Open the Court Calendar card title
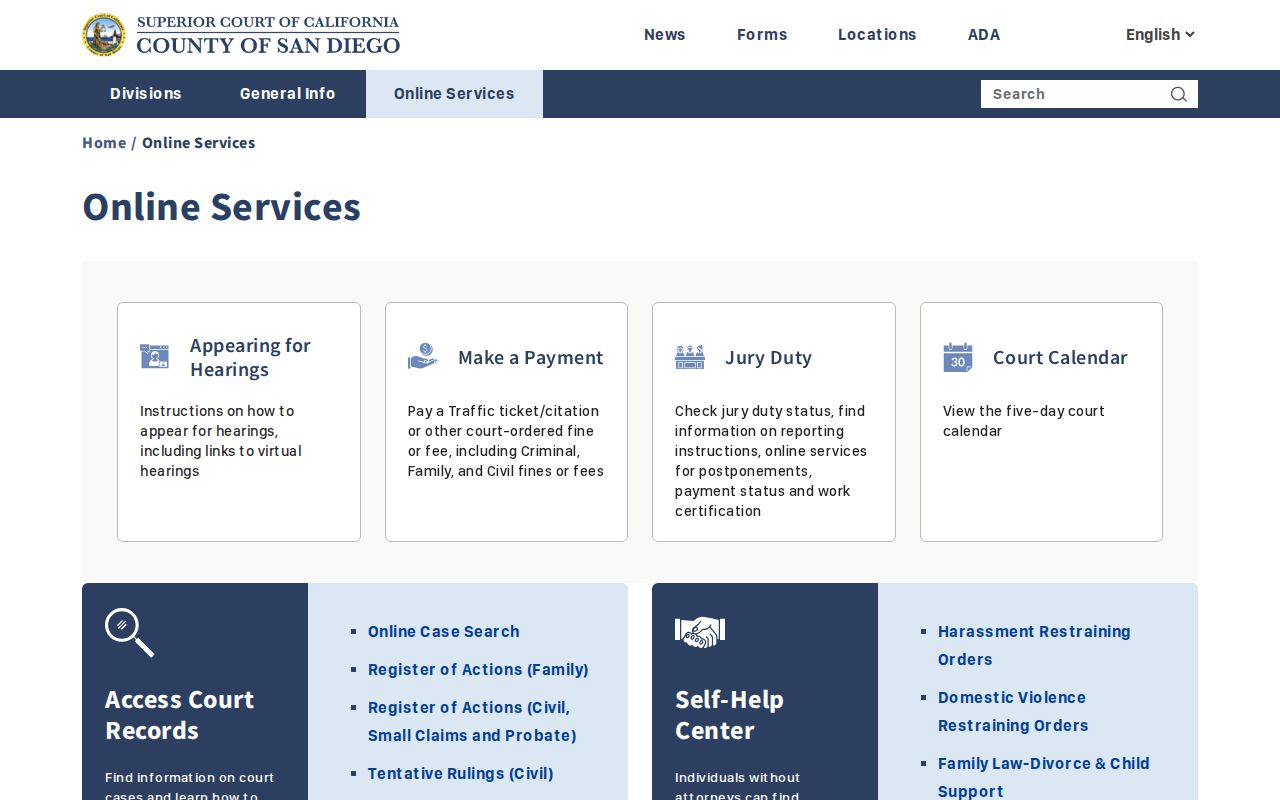This screenshot has width=1280, height=800. [x=1060, y=357]
